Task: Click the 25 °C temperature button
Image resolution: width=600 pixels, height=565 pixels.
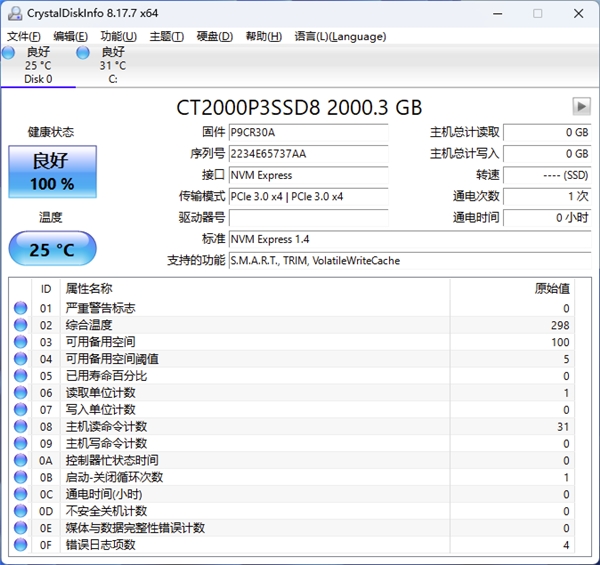Action: coord(52,249)
